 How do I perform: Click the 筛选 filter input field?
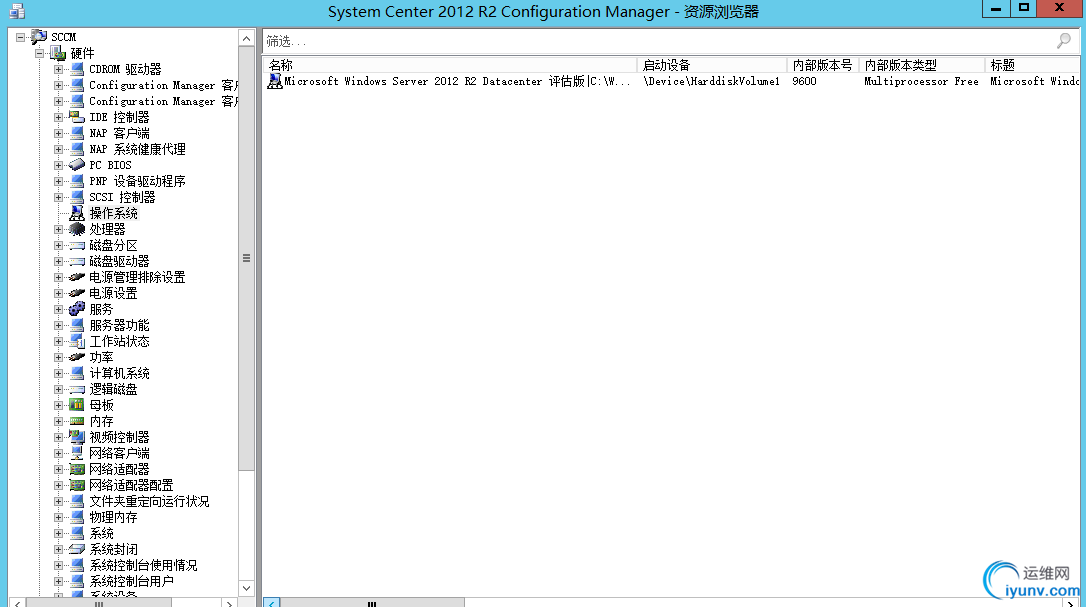pyautogui.click(x=658, y=42)
